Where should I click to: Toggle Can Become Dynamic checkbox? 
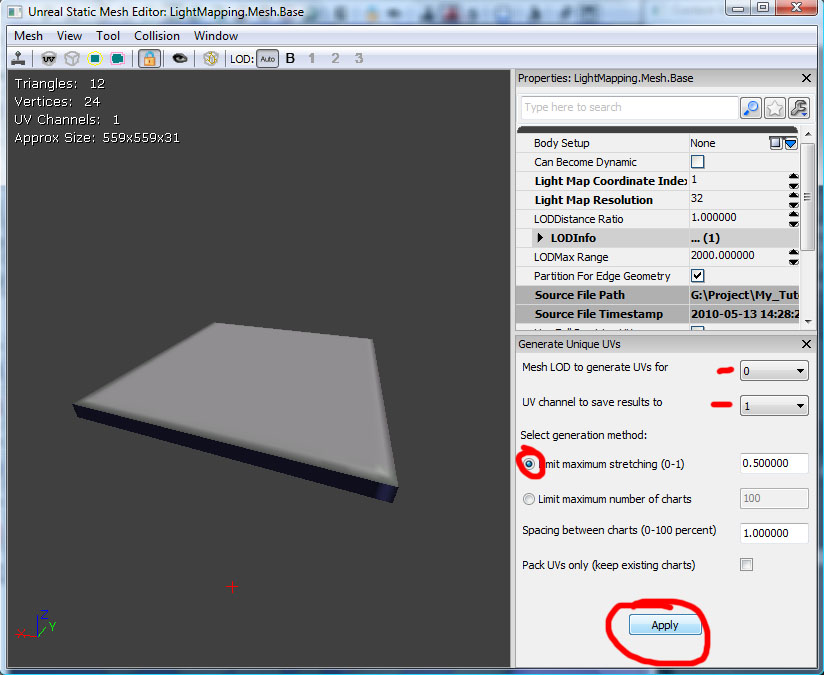point(697,162)
